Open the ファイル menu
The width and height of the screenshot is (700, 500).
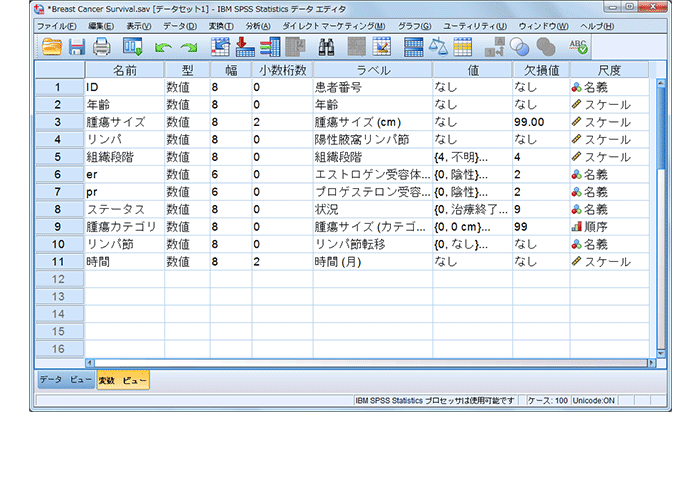56,26
